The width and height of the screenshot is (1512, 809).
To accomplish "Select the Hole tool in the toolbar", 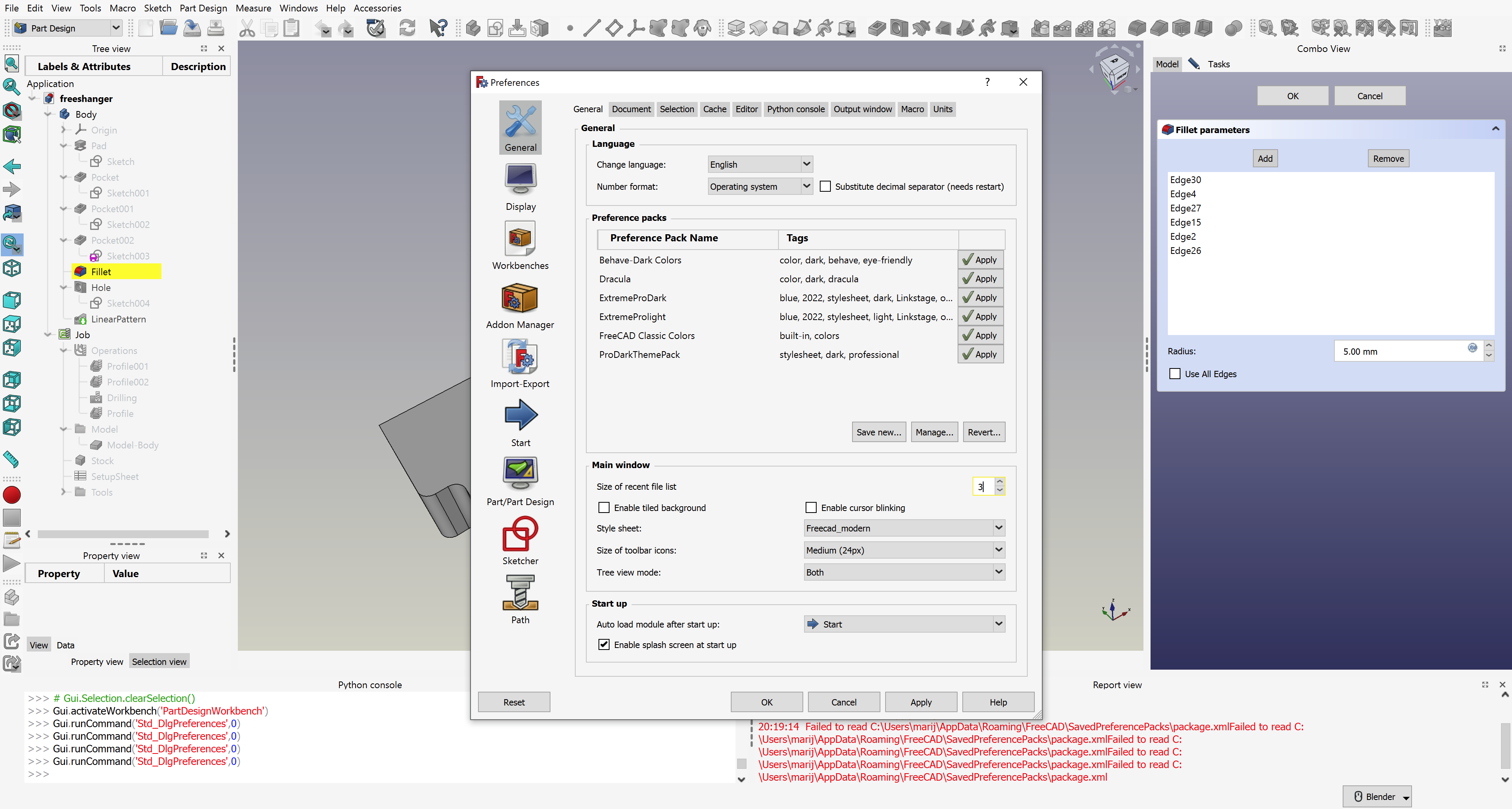I will point(898,28).
